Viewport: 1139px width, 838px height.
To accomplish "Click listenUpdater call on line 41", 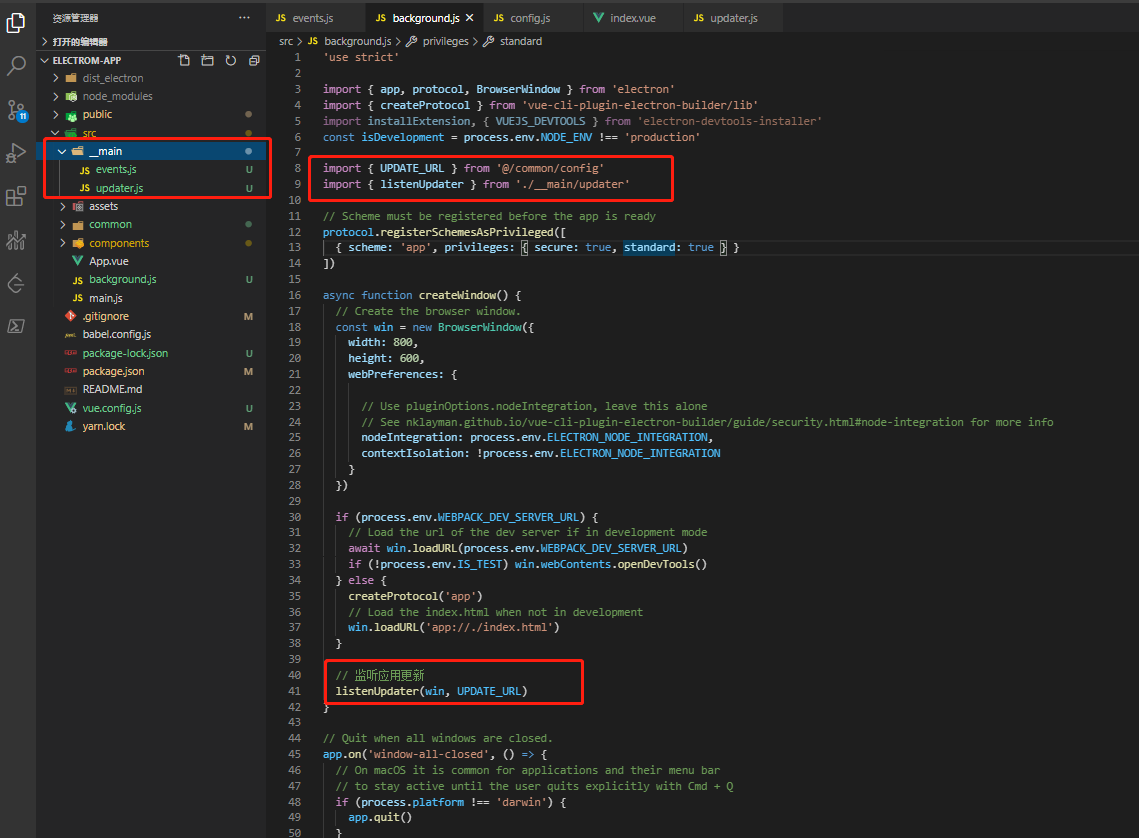I will pyautogui.click(x=377, y=691).
